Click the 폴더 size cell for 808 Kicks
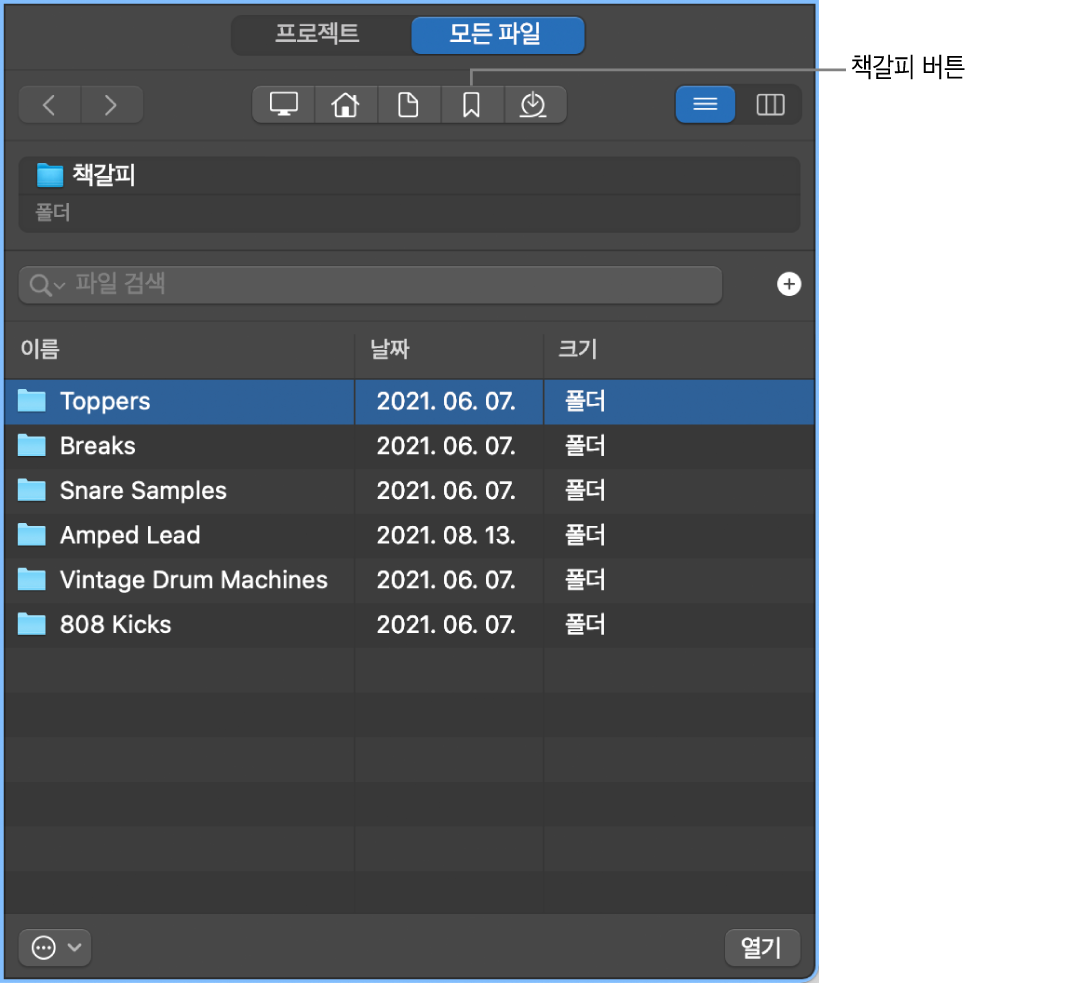The width and height of the screenshot is (1085, 984). pyautogui.click(x=585, y=624)
